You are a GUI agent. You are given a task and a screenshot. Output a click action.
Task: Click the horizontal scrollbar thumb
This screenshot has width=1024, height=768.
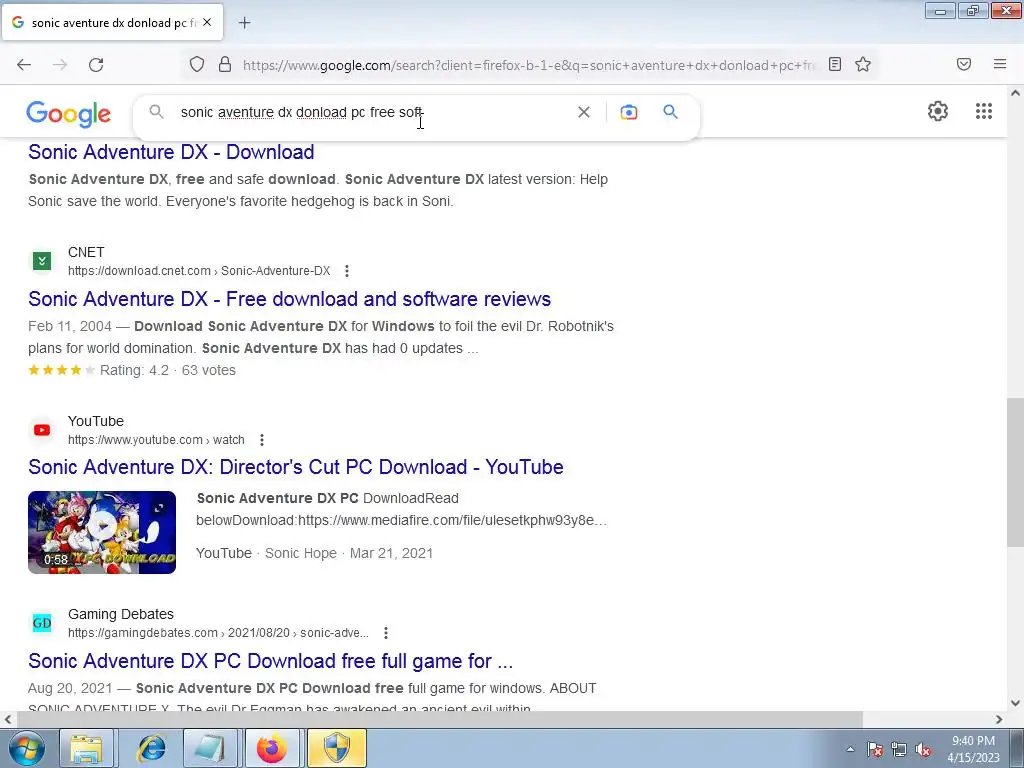click(440, 719)
